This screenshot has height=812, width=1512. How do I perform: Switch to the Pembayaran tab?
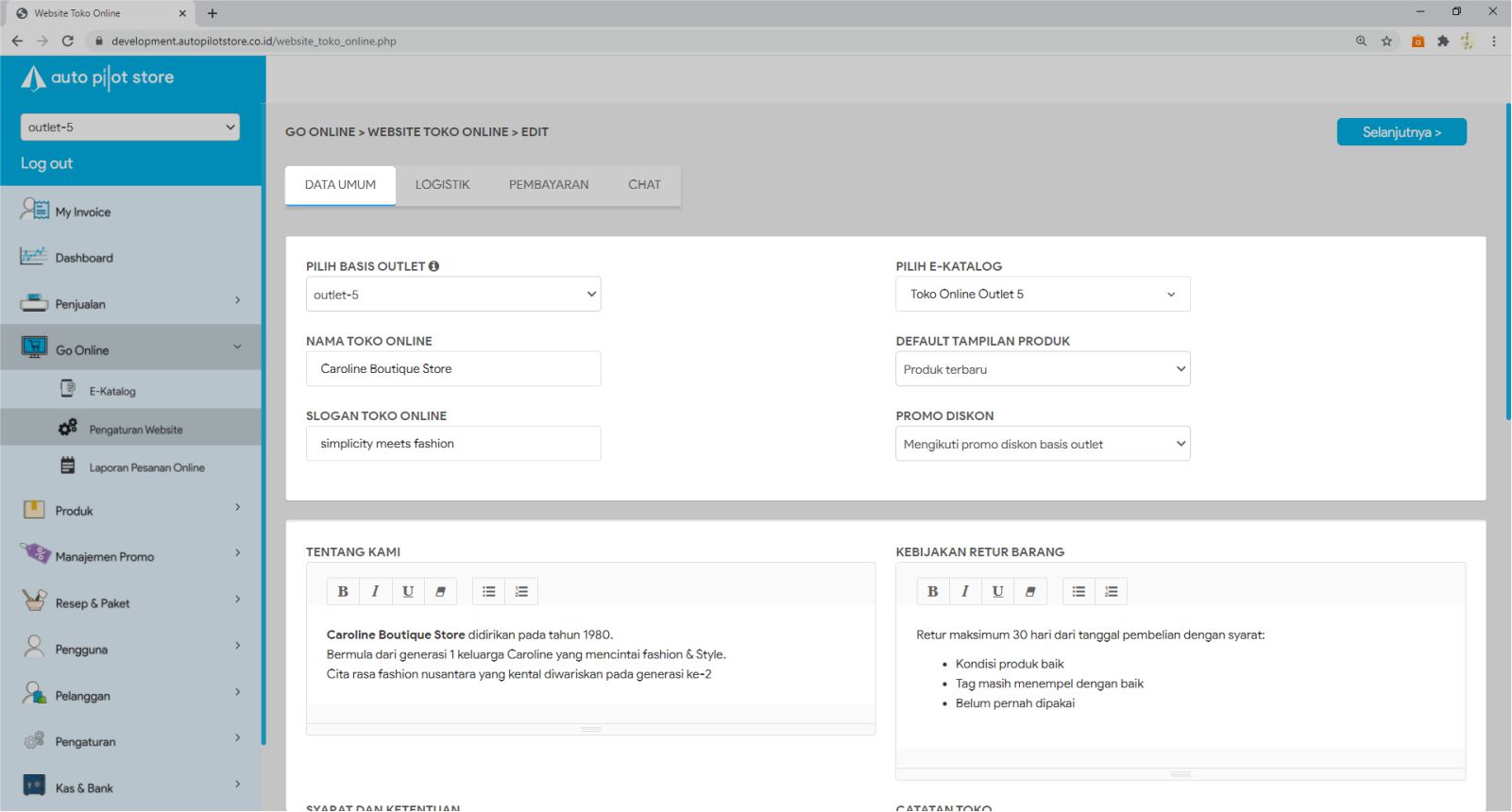(x=548, y=185)
